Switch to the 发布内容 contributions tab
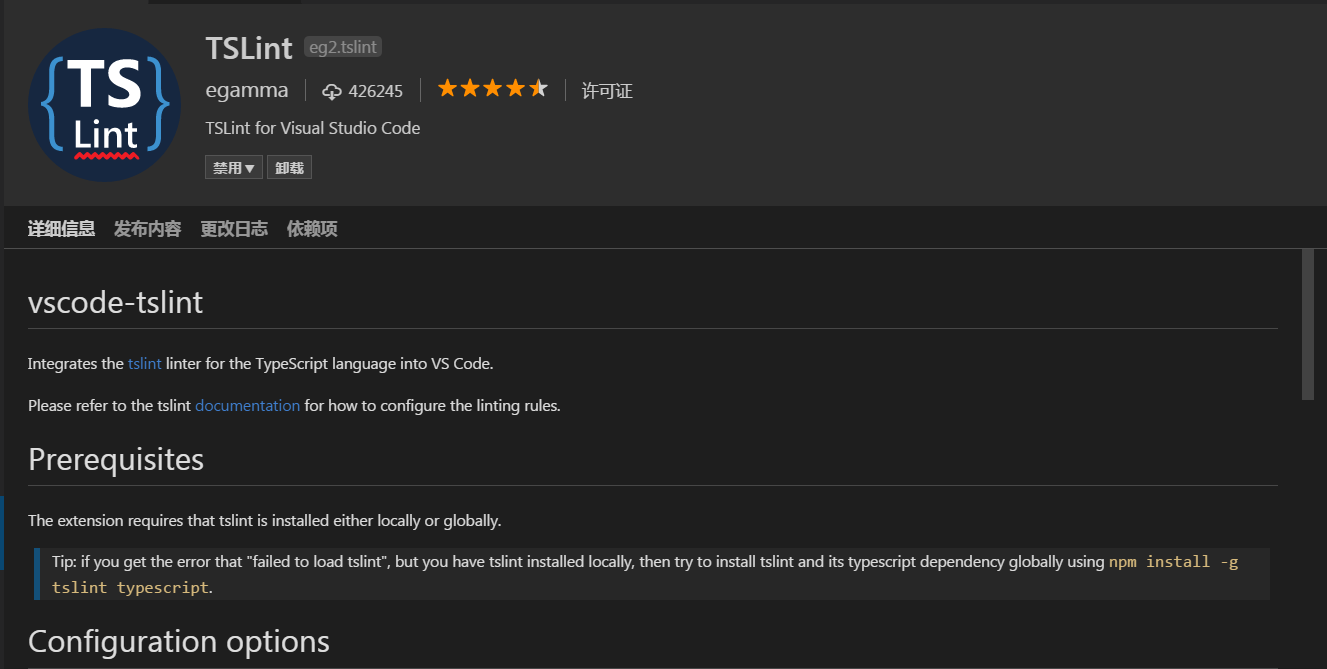The image size is (1327, 669). (148, 229)
